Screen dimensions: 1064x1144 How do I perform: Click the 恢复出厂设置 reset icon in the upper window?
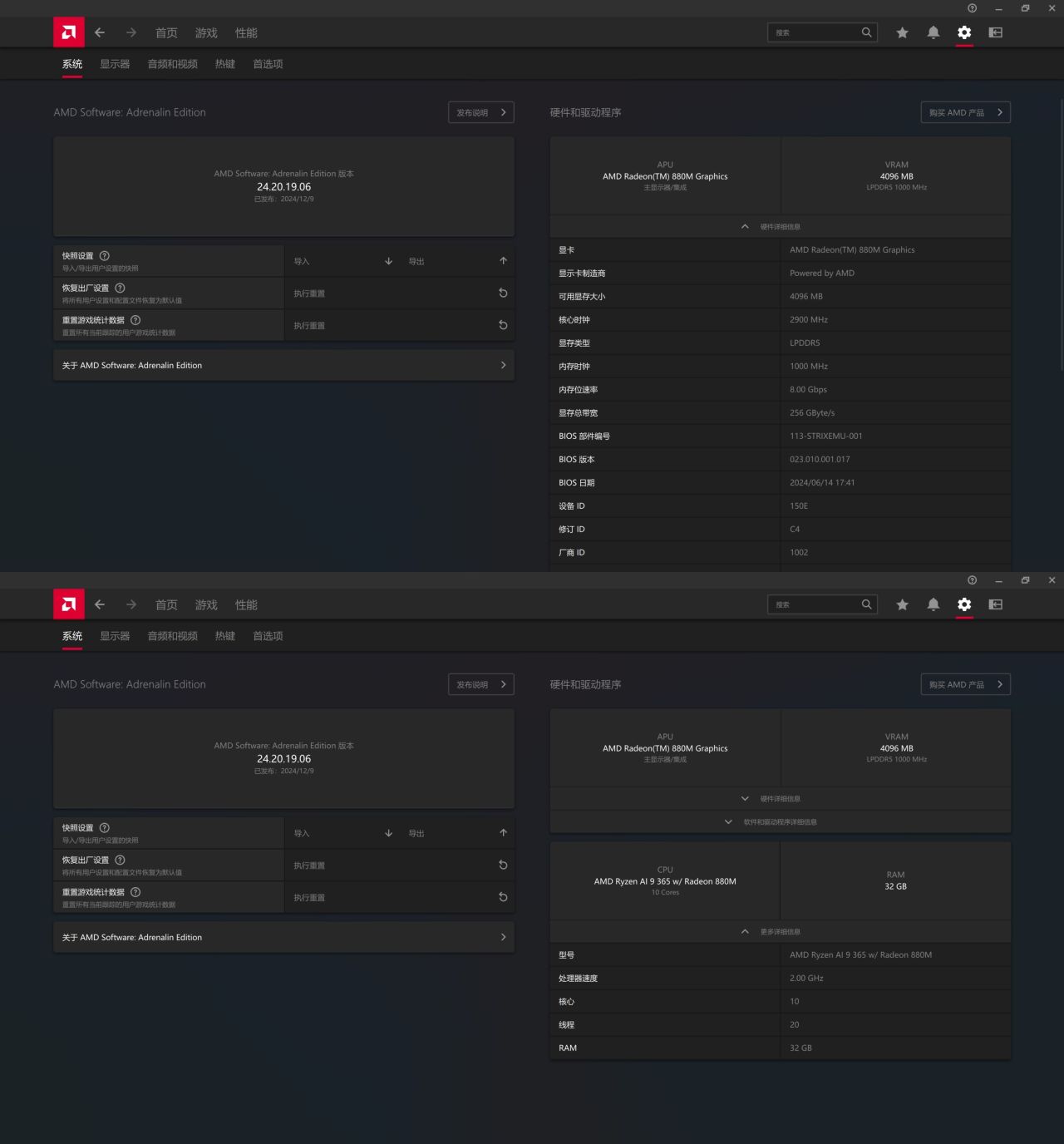pyautogui.click(x=503, y=293)
